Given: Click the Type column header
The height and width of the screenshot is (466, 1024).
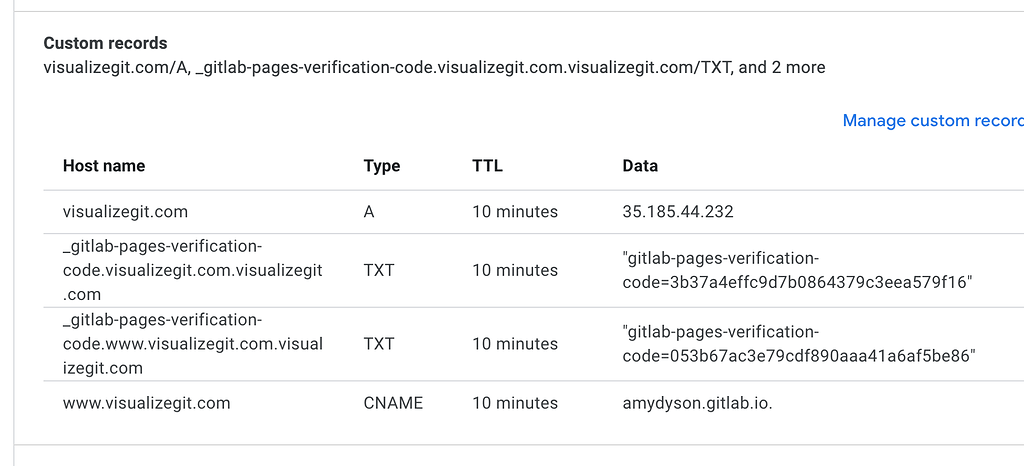Looking at the screenshot, I should click(x=382, y=166).
